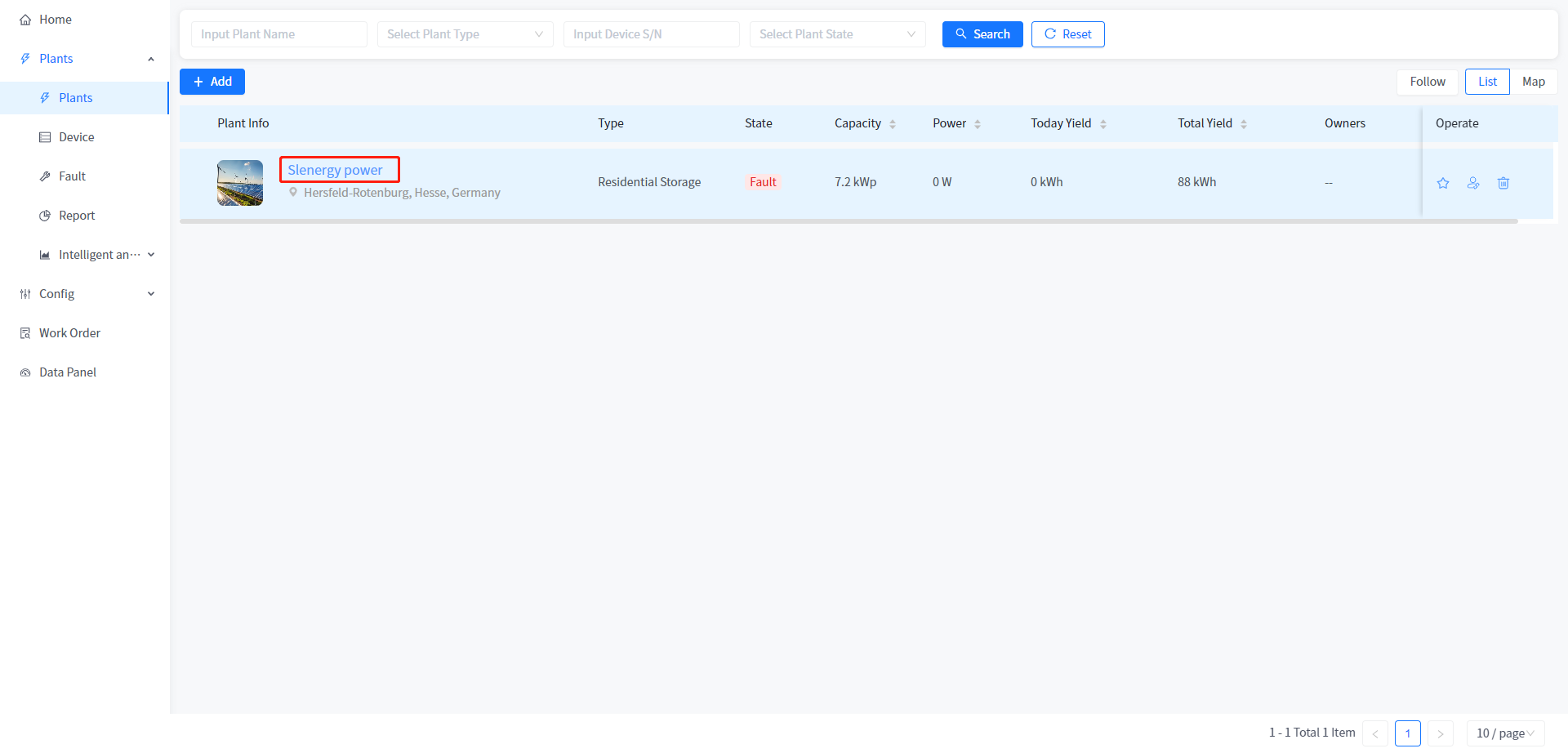
Task: Open the Device menu item
Action: 76,137
